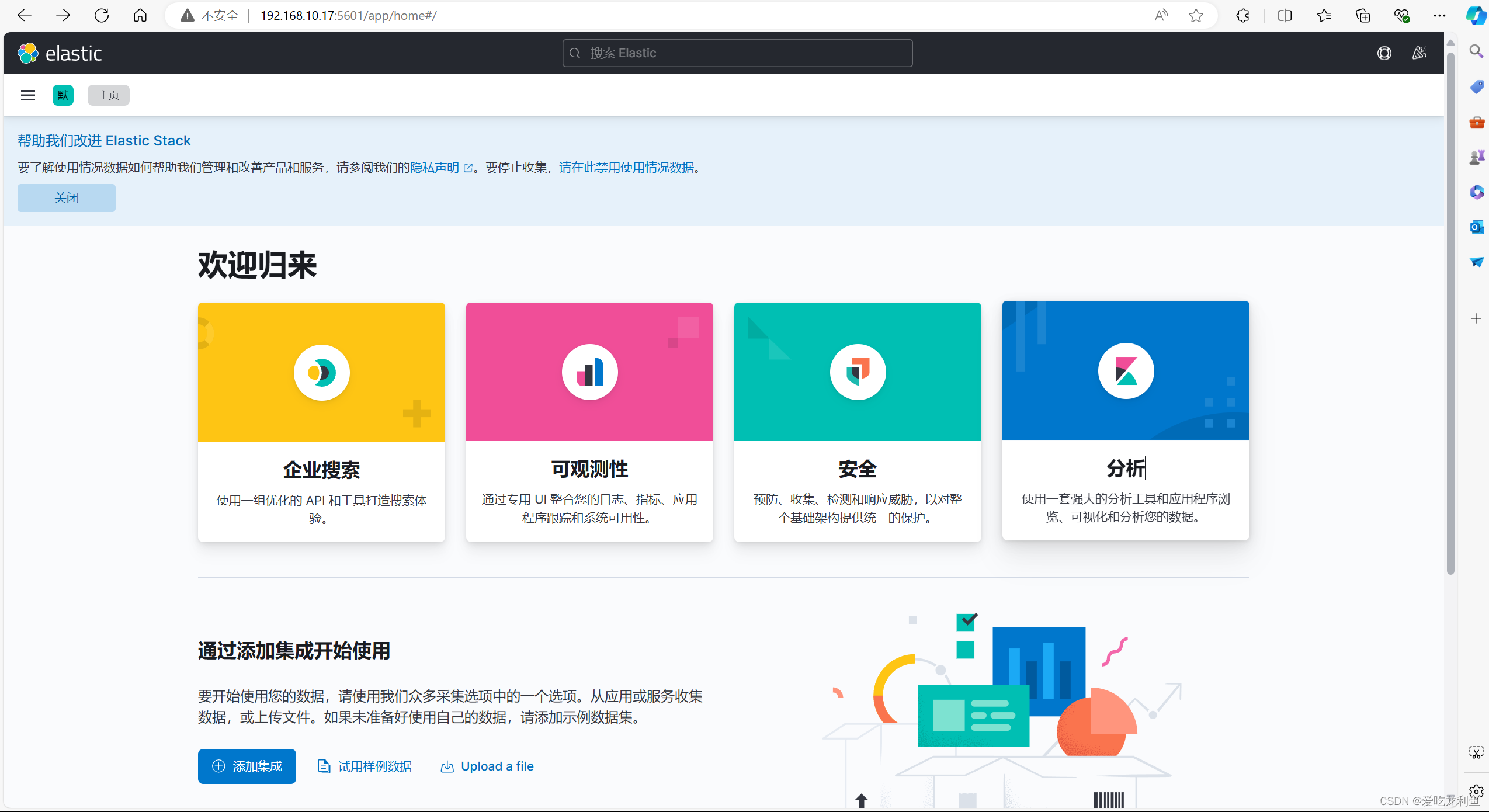Click sidebar screenshot capture icon
1489x812 pixels.
1476,752
